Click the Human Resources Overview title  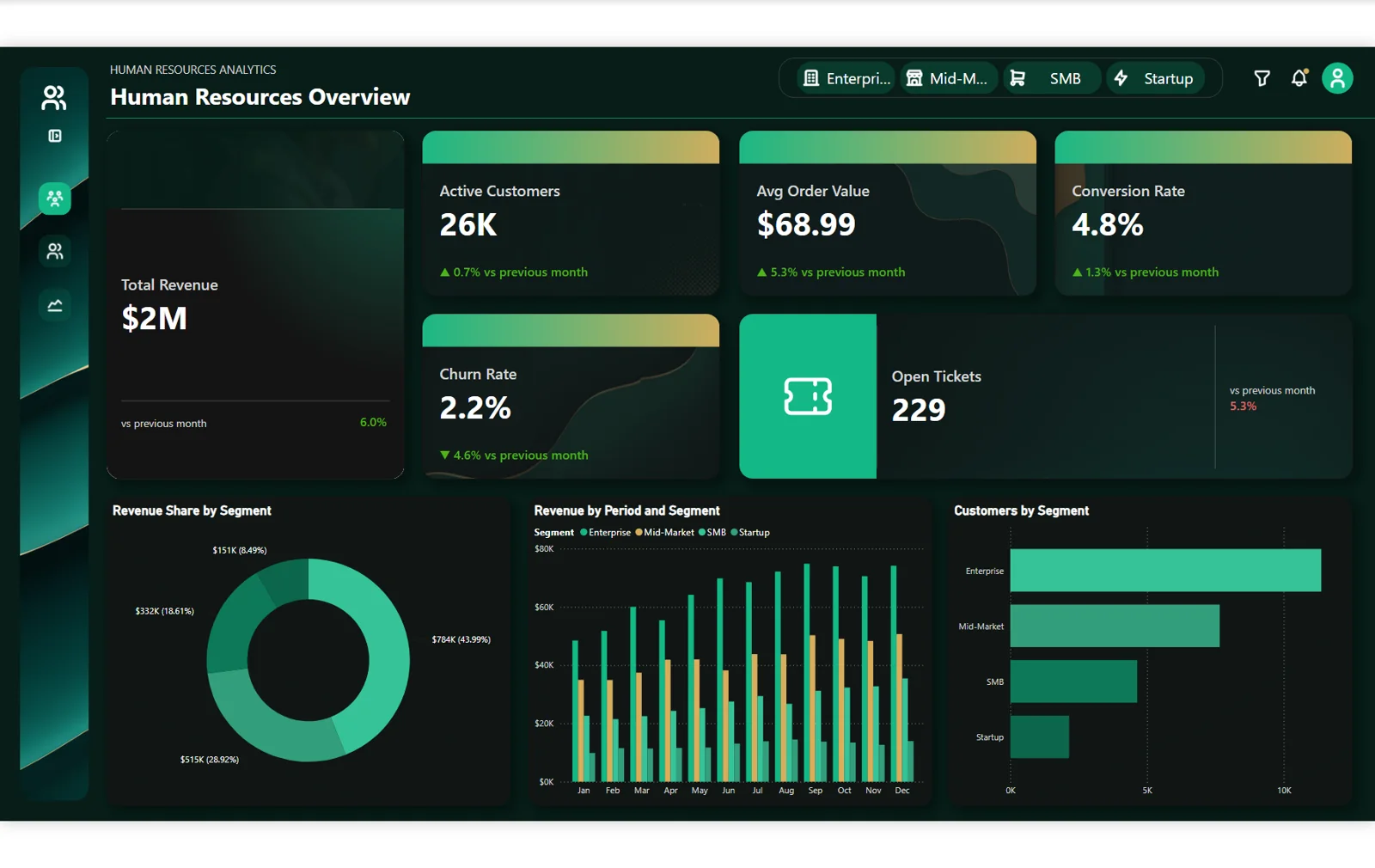click(x=260, y=97)
